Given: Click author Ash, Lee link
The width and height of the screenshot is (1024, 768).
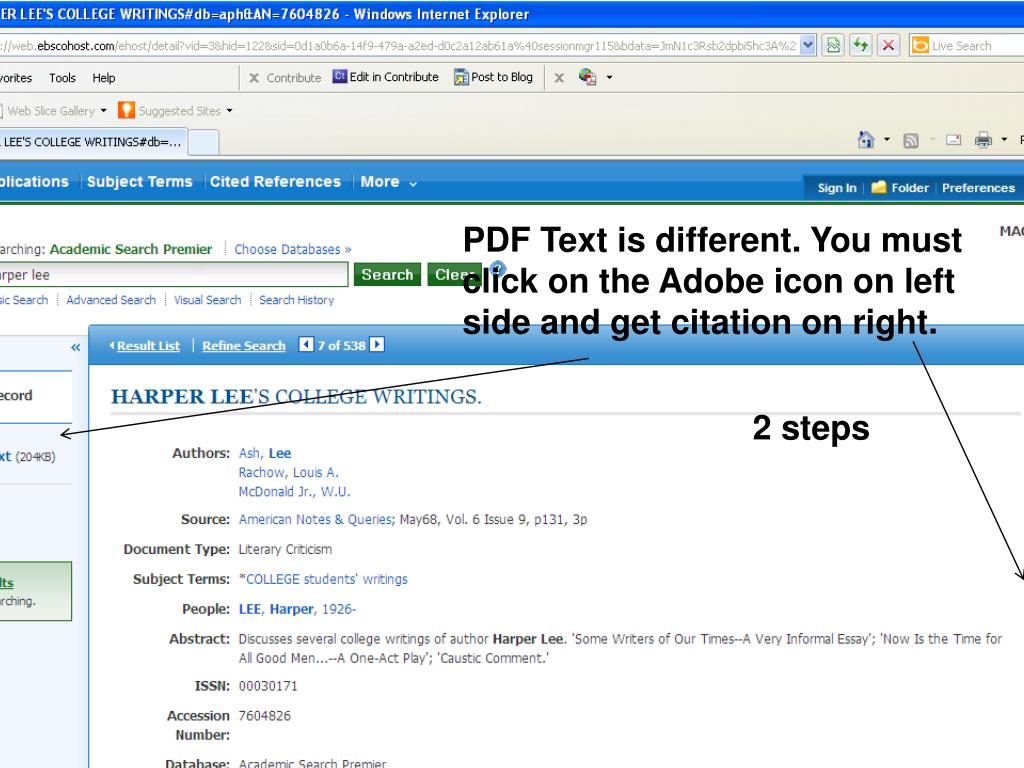Looking at the screenshot, I should pos(264,453).
